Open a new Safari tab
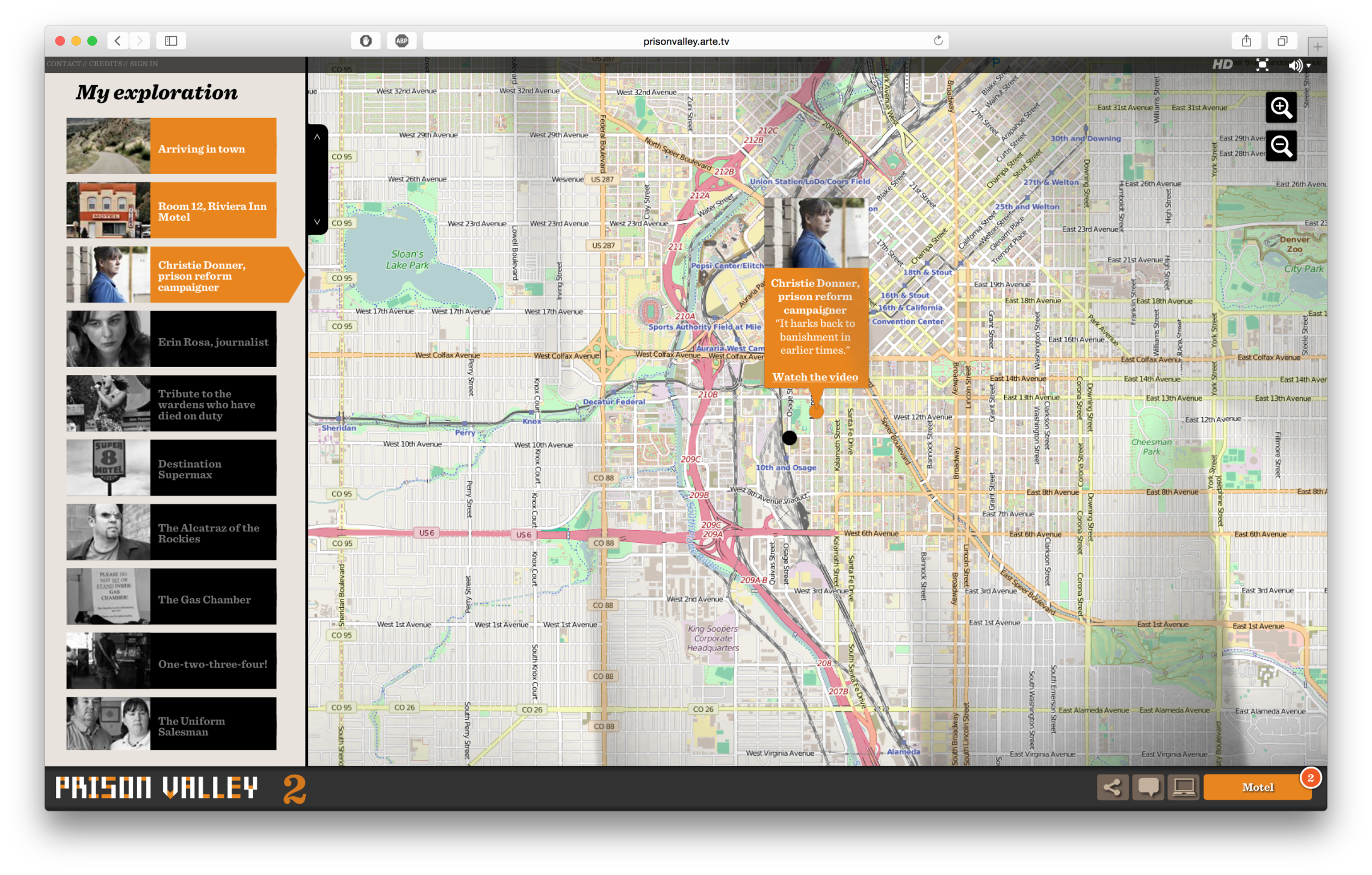 pos(1317,46)
